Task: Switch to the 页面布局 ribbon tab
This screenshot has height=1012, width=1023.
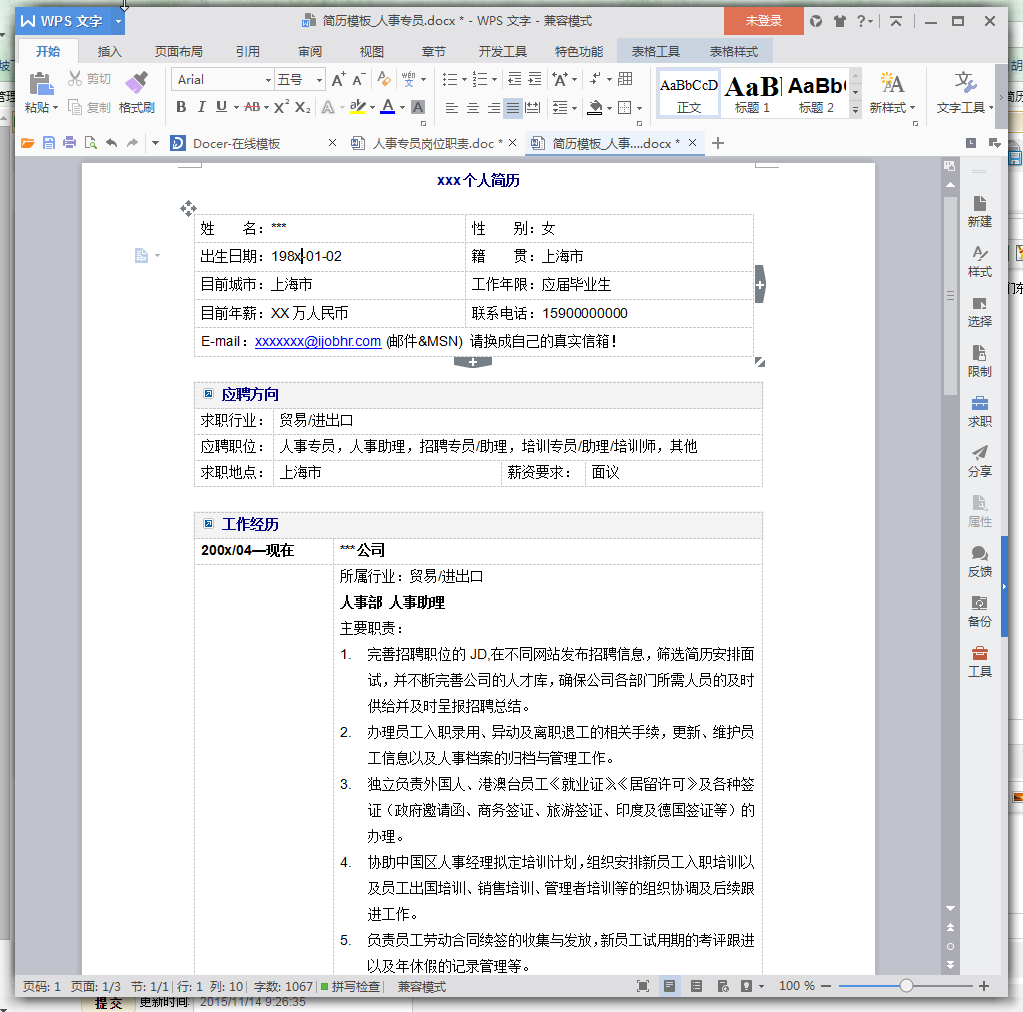Action: tap(179, 52)
